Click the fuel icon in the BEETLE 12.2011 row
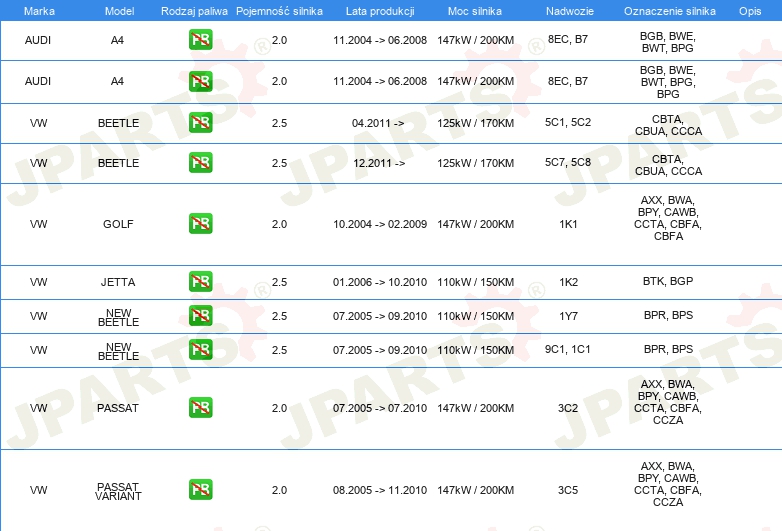 (200, 163)
